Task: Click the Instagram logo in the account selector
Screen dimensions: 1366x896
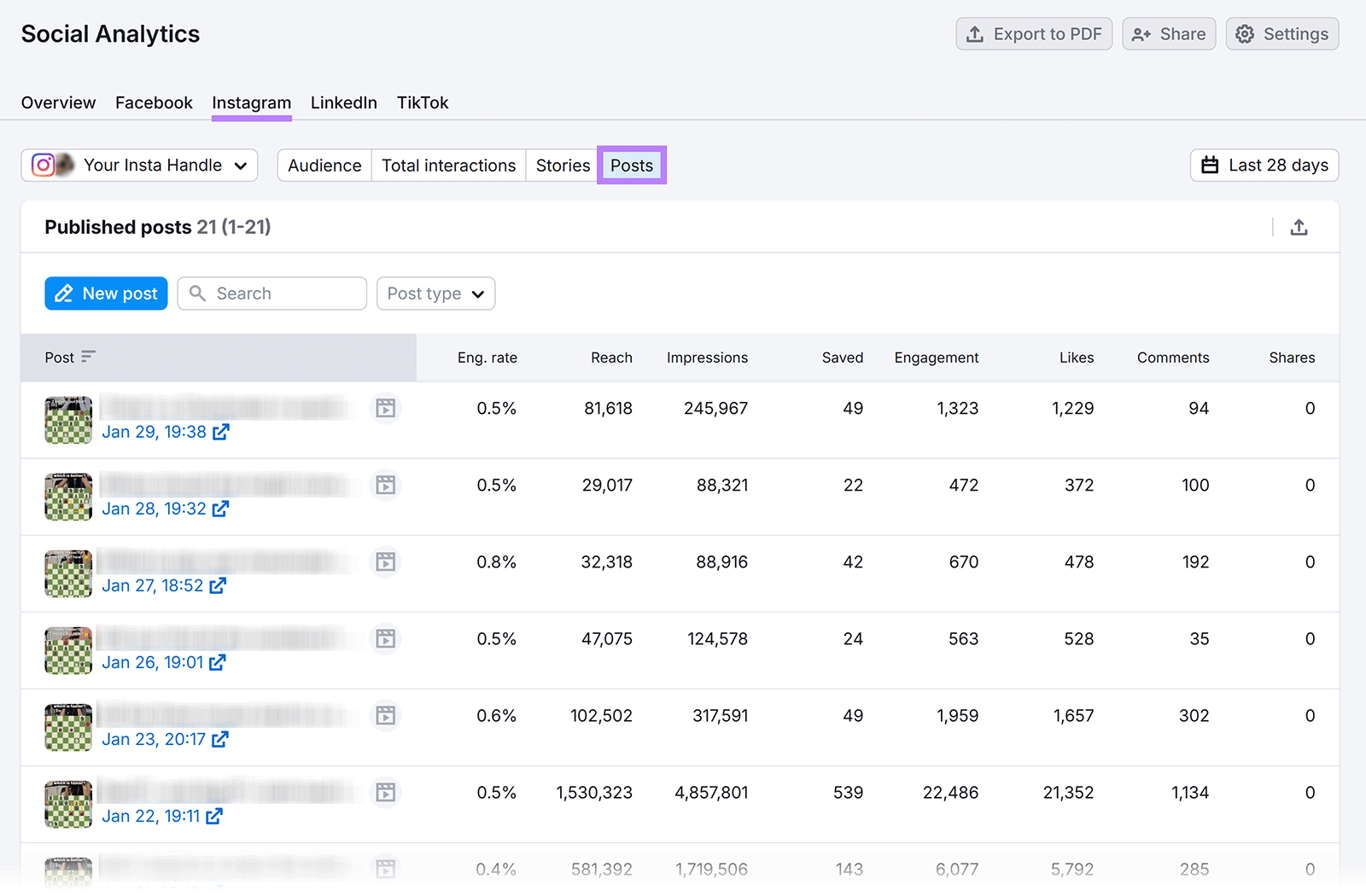Action: [x=42, y=165]
